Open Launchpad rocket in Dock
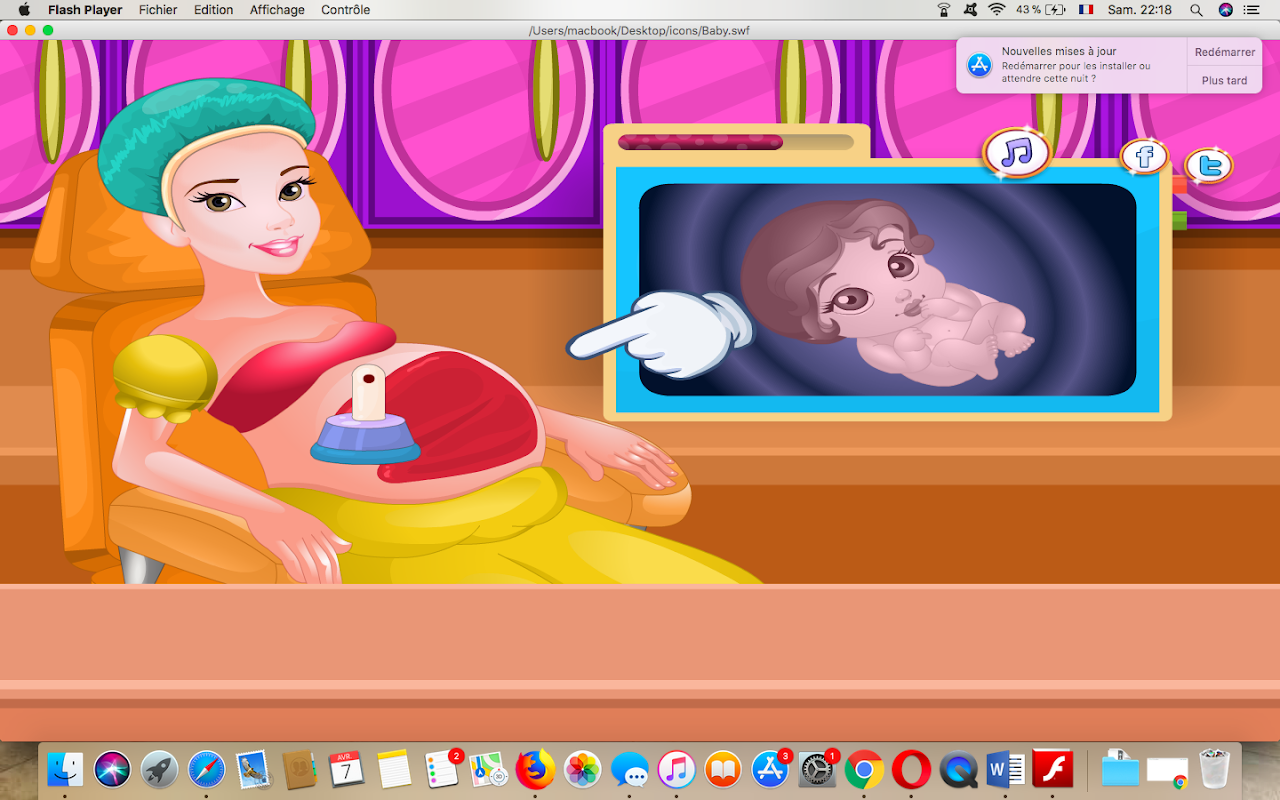Screen dimensions: 1280x800 click(159, 769)
